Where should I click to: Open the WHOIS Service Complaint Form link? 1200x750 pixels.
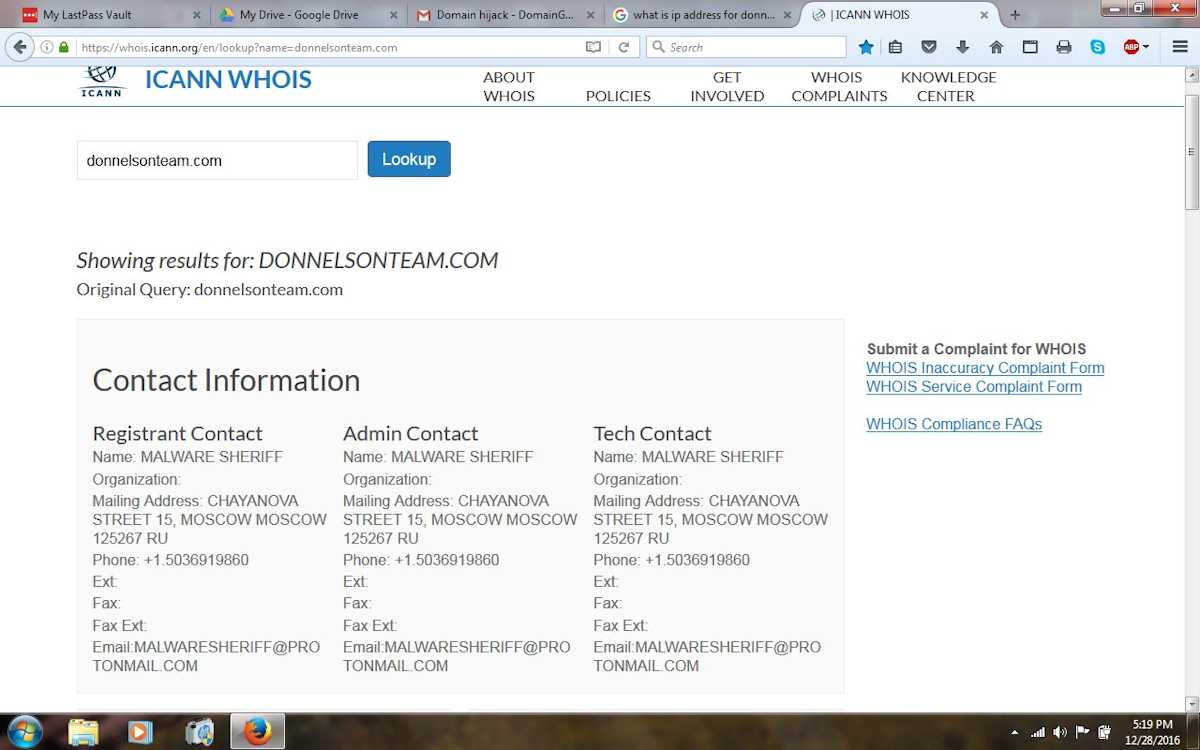click(974, 387)
